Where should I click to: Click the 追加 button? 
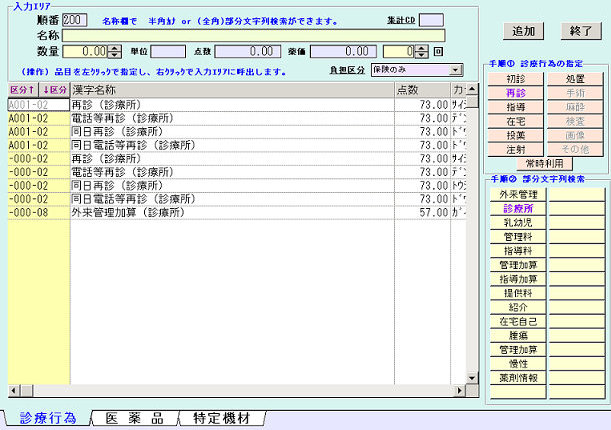point(523,31)
